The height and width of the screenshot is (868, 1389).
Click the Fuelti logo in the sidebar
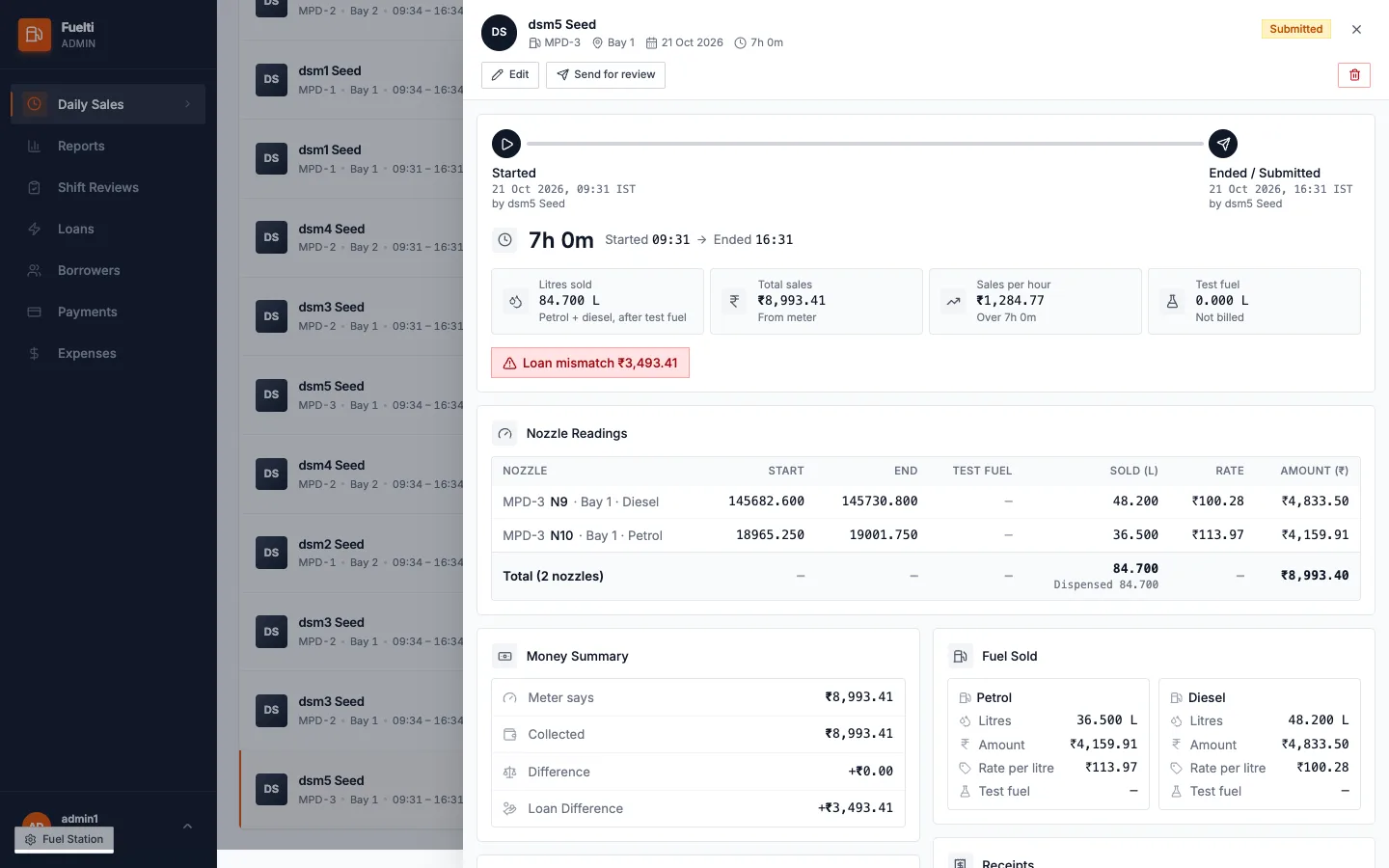(x=35, y=36)
